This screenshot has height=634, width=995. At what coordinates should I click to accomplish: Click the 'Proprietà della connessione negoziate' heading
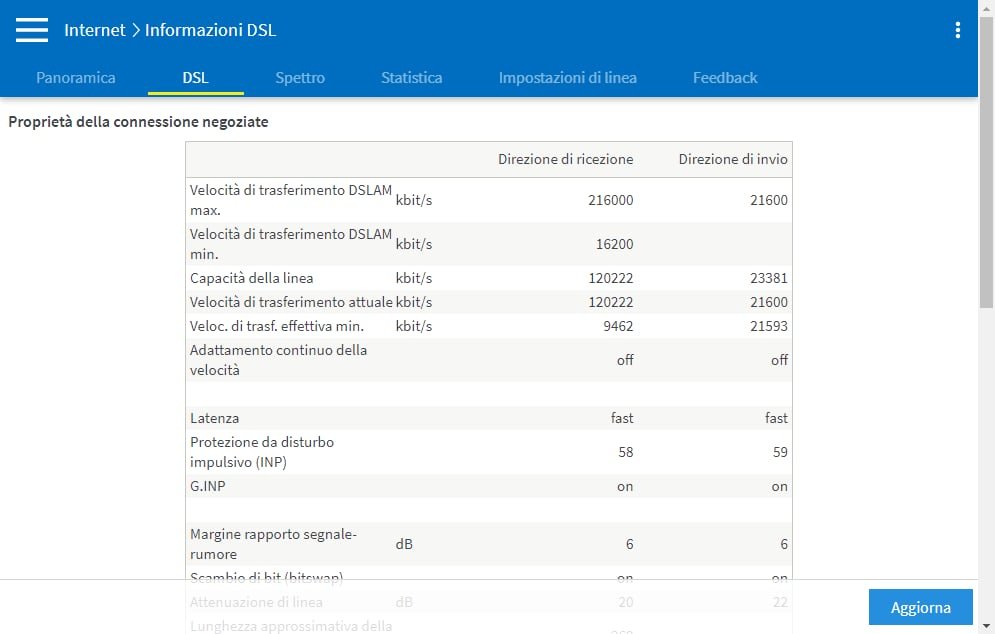(138, 121)
